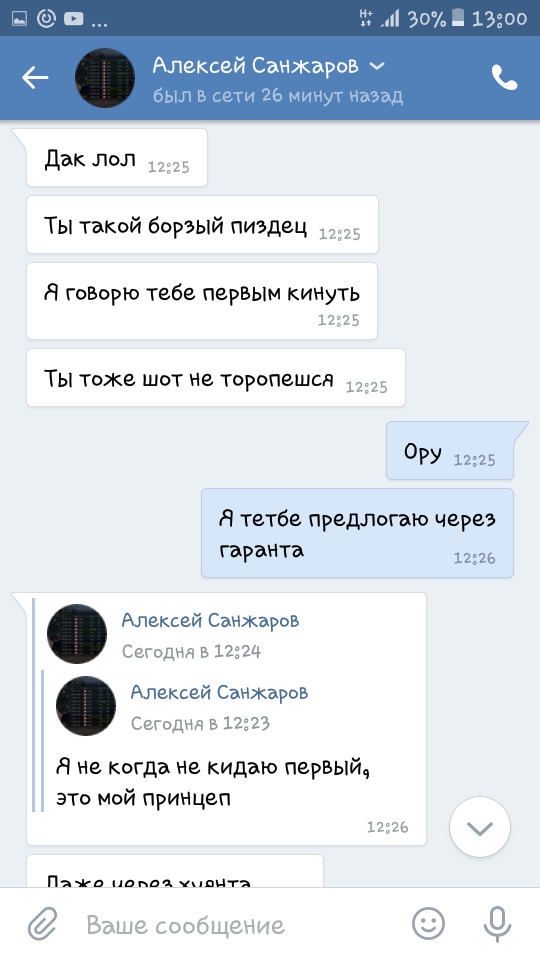Select the sent 'Ору' message bubble
The height and width of the screenshot is (960, 540).
(x=450, y=451)
